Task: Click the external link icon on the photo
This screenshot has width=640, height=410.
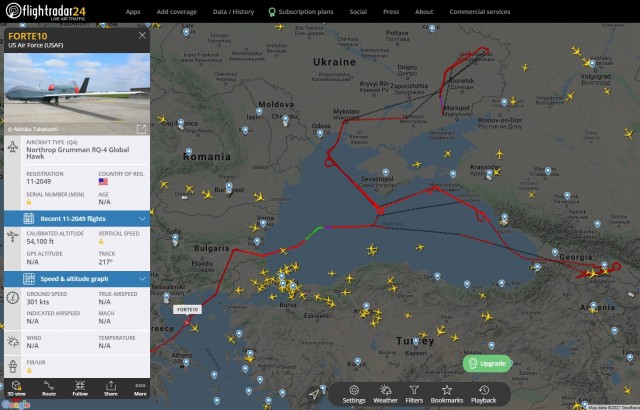Action: coord(141,129)
